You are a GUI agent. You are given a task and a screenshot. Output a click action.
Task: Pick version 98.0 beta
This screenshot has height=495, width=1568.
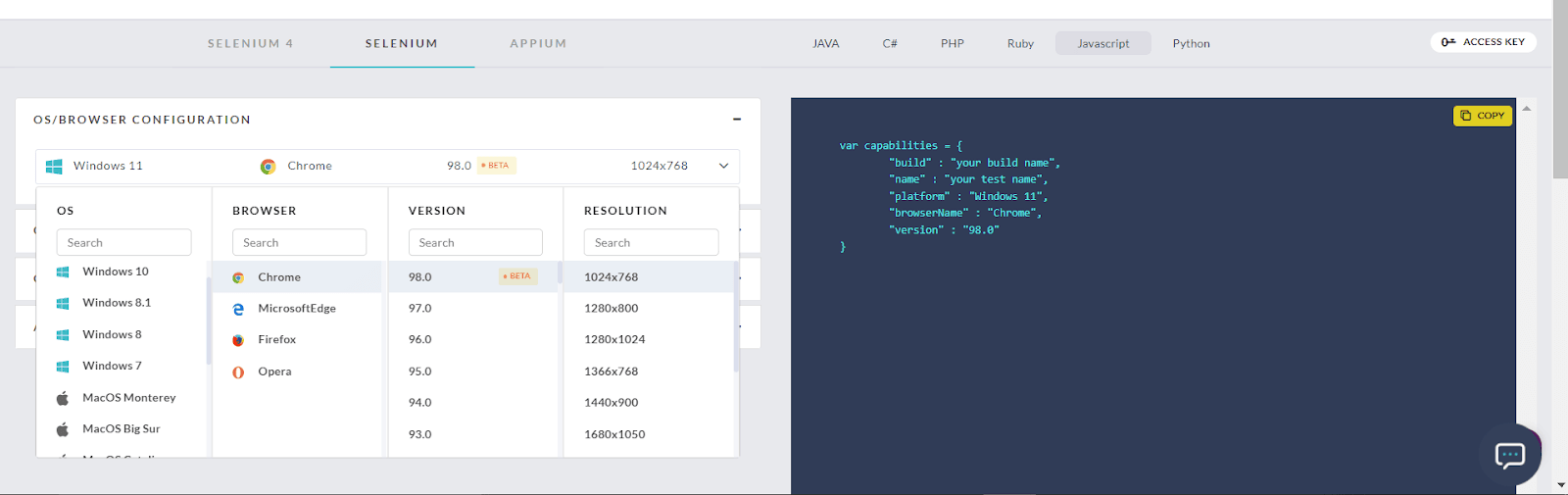click(x=473, y=276)
